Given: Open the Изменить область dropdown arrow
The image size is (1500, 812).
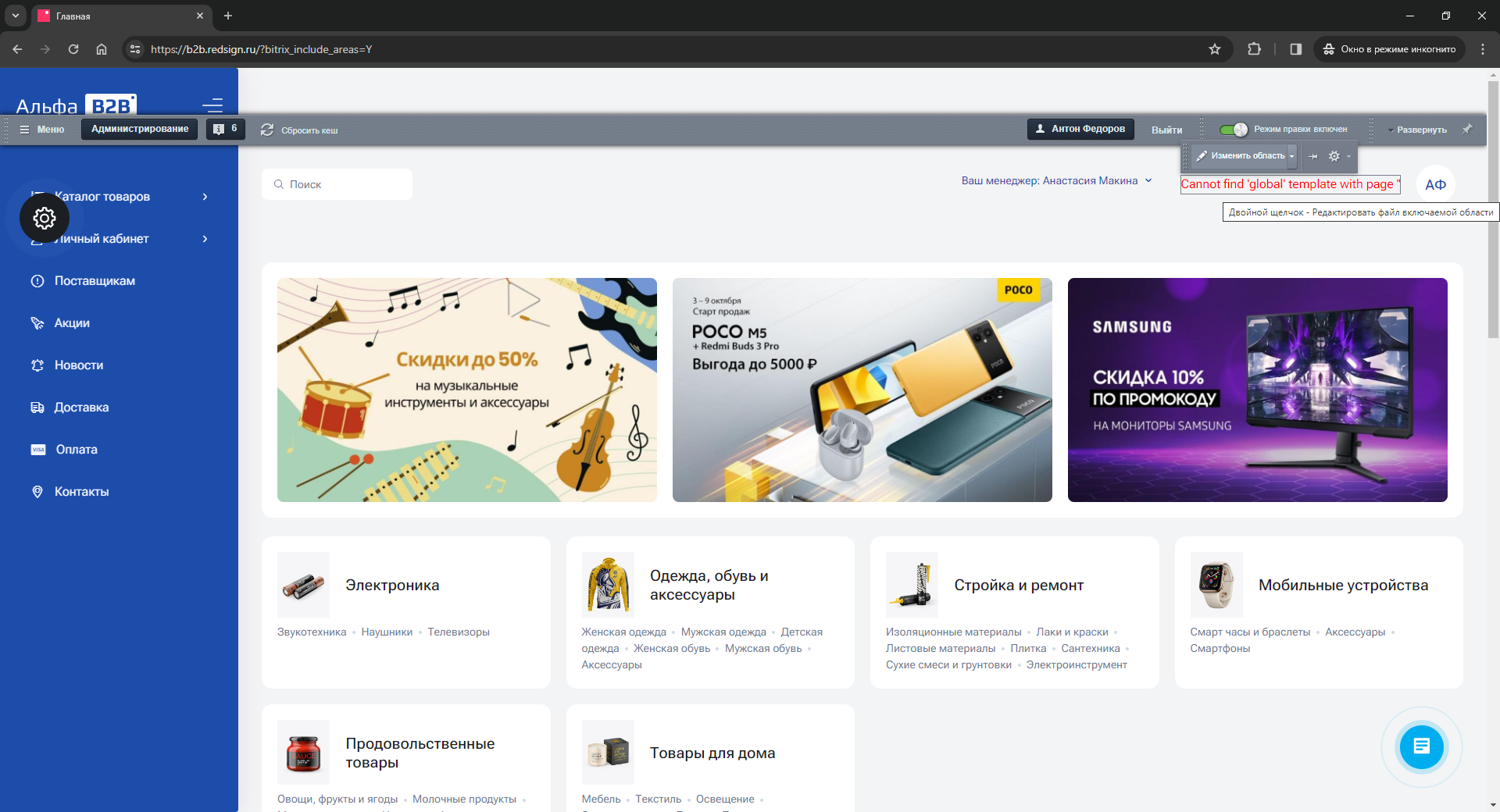Looking at the screenshot, I should [x=1291, y=156].
